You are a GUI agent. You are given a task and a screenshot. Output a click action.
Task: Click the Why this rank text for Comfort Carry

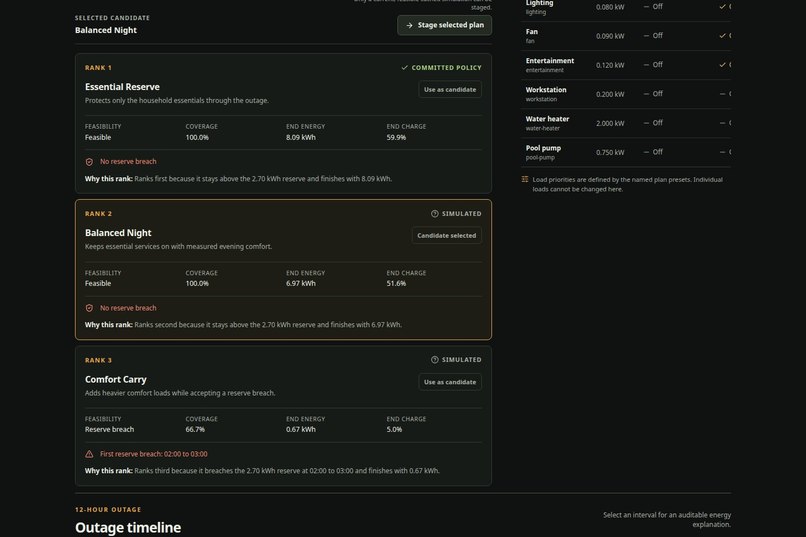pyautogui.click(x=262, y=471)
